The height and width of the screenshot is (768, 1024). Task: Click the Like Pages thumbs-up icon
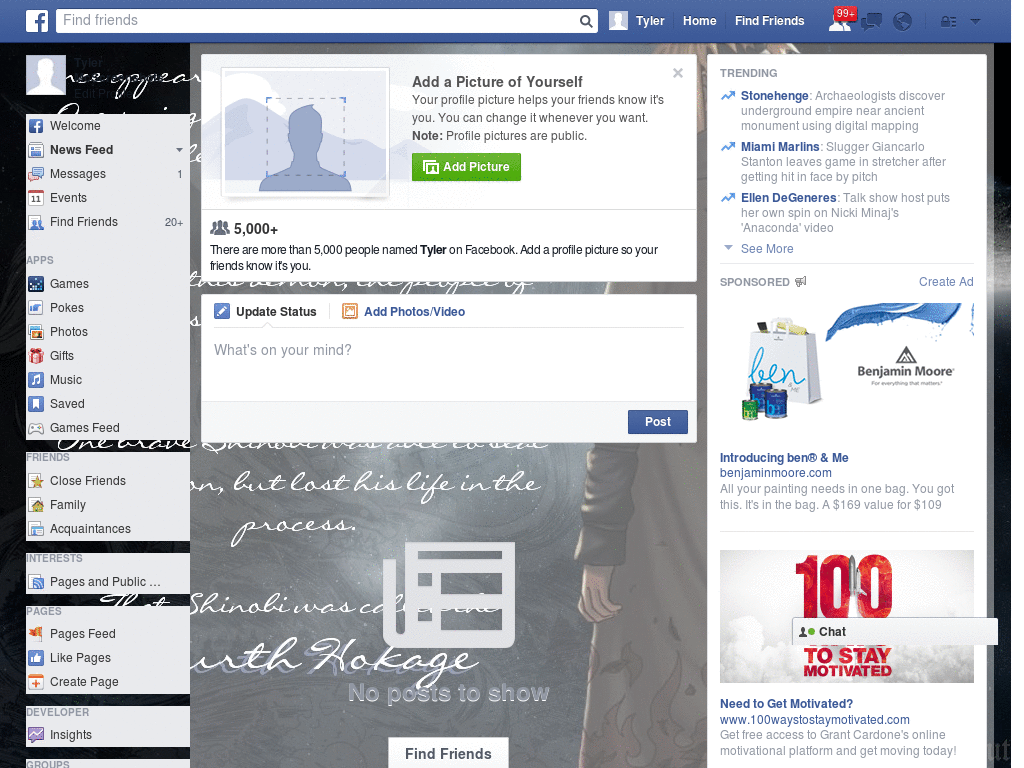[36, 658]
